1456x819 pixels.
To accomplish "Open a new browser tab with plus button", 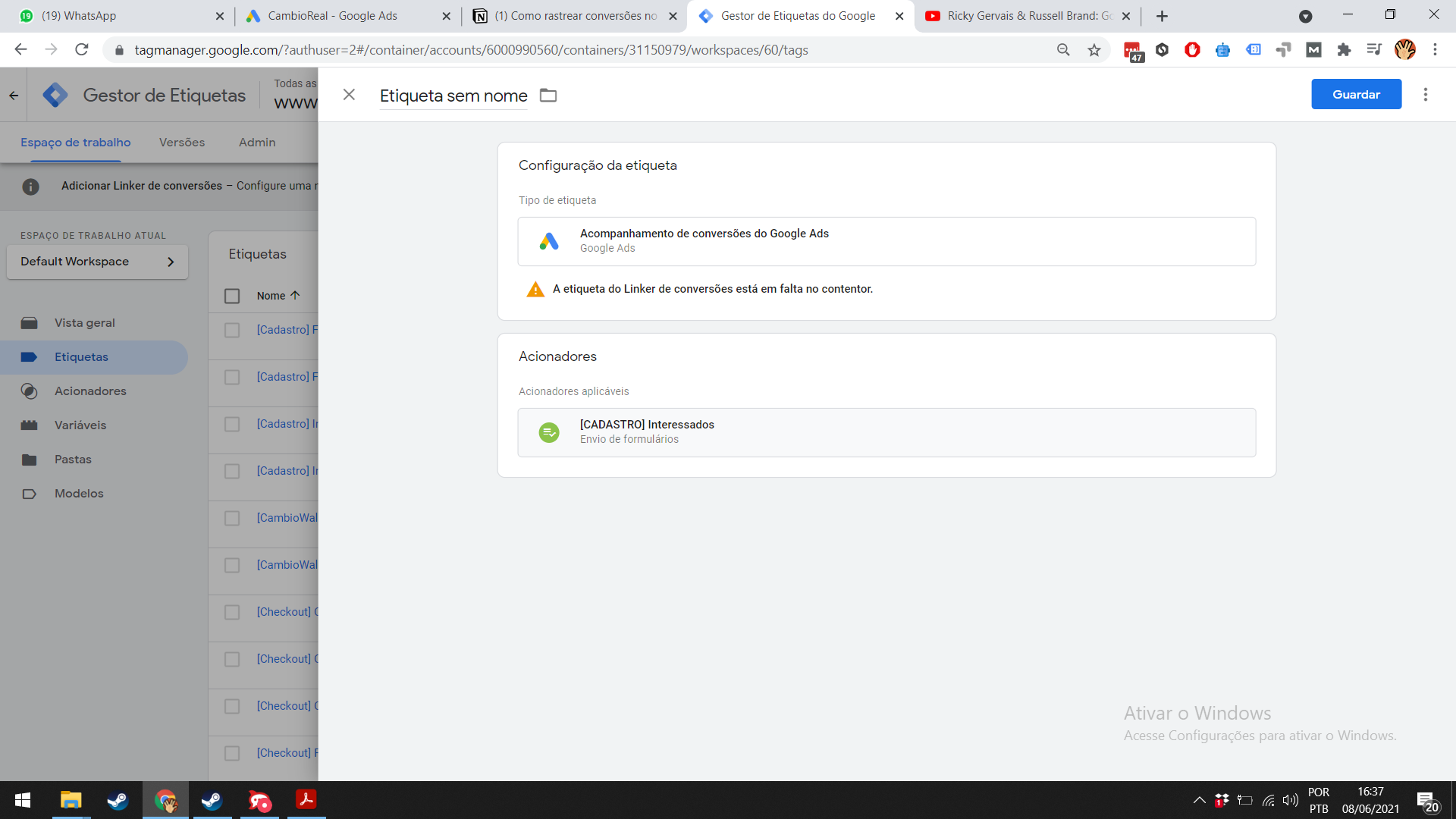I will coord(1162,16).
